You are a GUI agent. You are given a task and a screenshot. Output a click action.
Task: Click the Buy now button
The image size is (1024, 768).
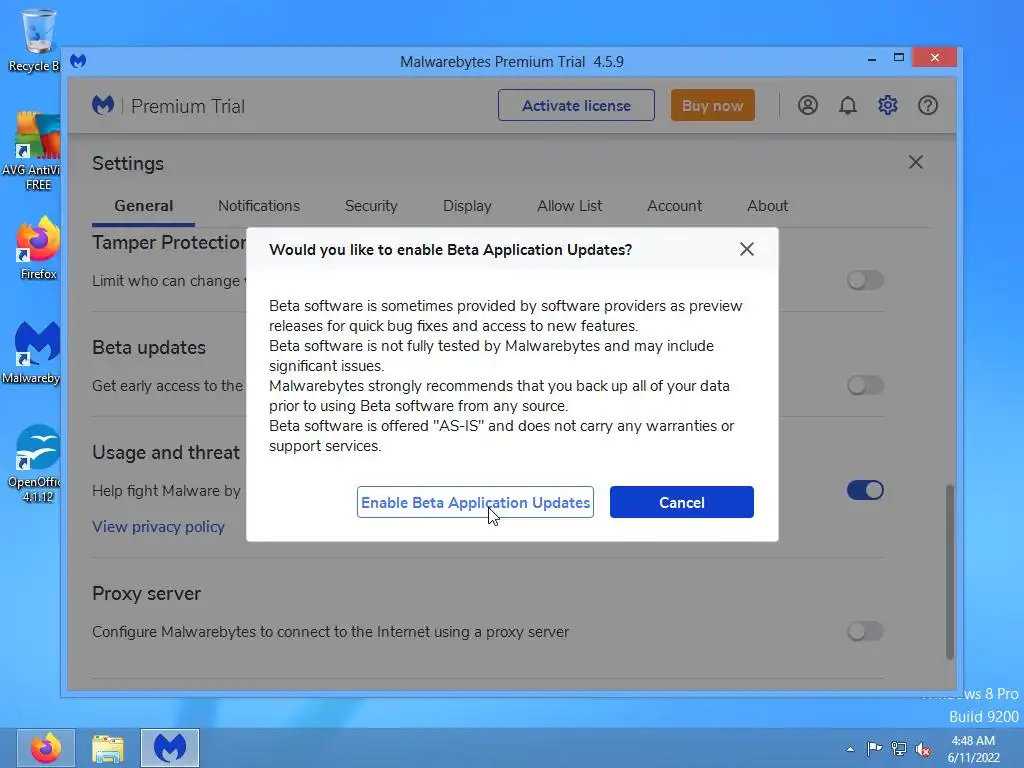click(x=712, y=105)
